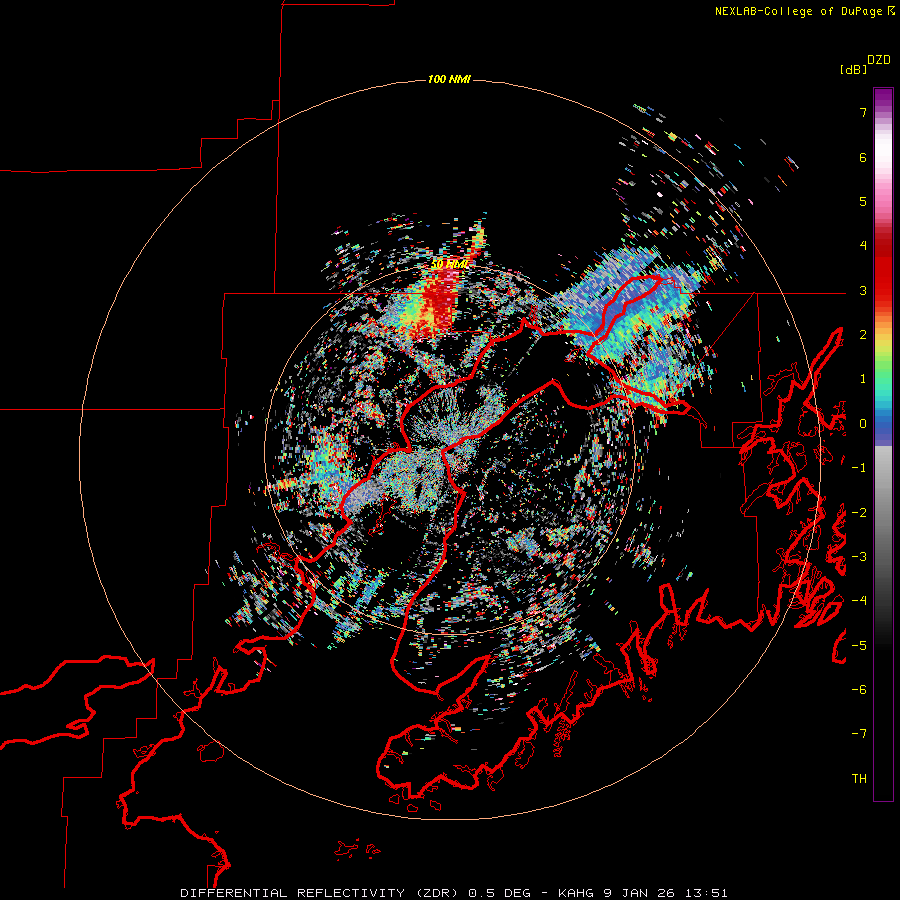
Task: Click the 50 NMI range ring label
Action: (450, 265)
